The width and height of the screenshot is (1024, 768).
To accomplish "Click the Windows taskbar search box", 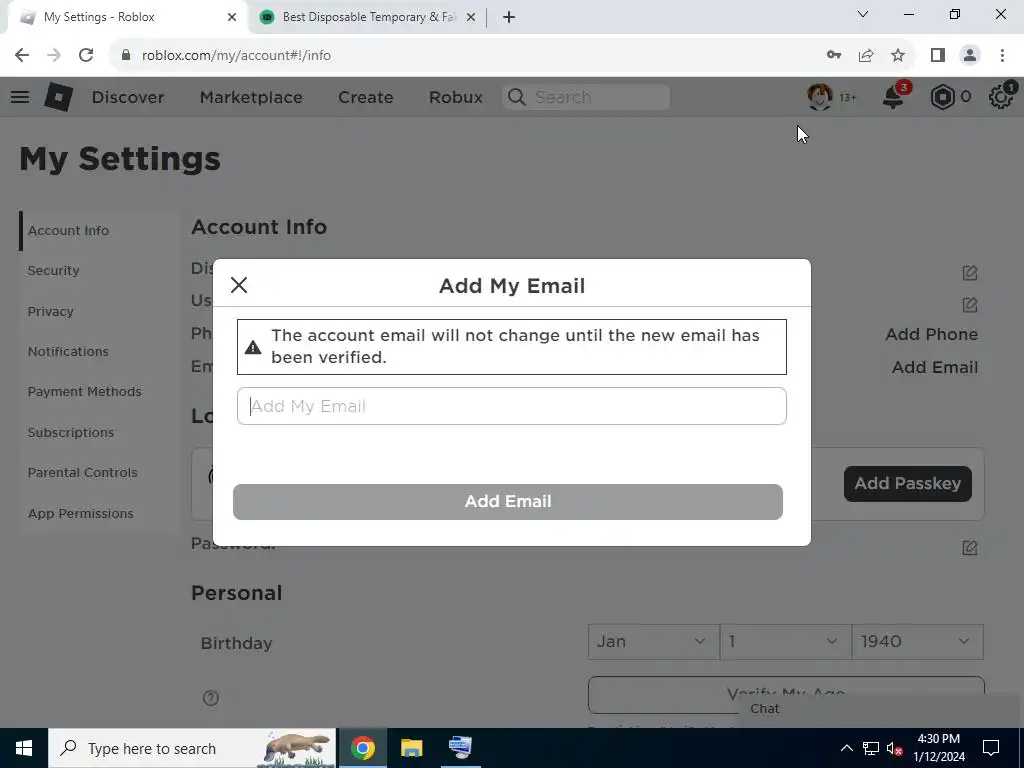I will (192, 748).
